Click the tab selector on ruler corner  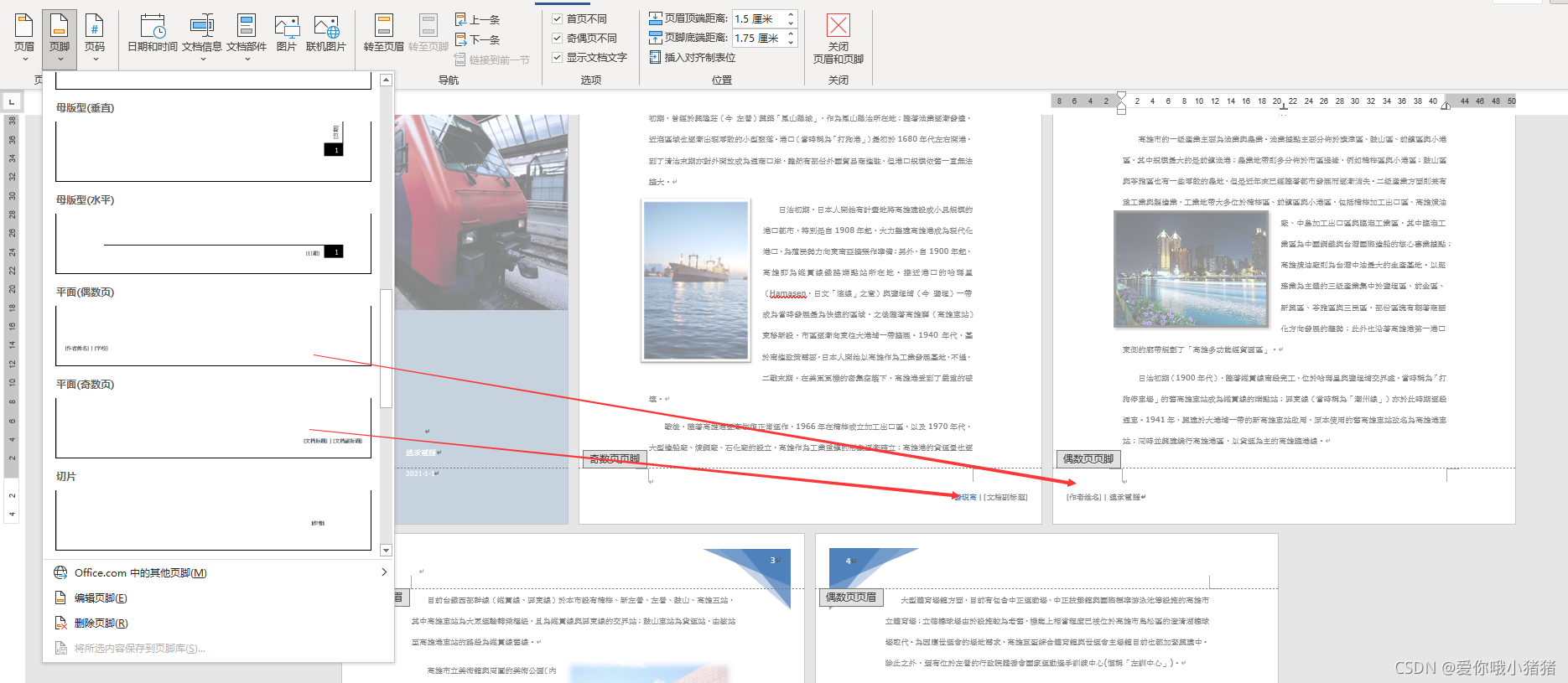tap(12, 101)
